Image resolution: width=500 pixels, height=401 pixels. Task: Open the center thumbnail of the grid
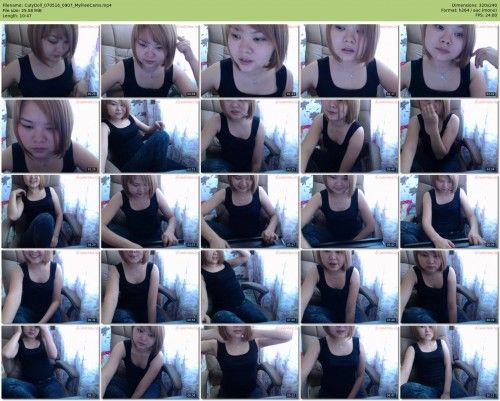(250, 211)
